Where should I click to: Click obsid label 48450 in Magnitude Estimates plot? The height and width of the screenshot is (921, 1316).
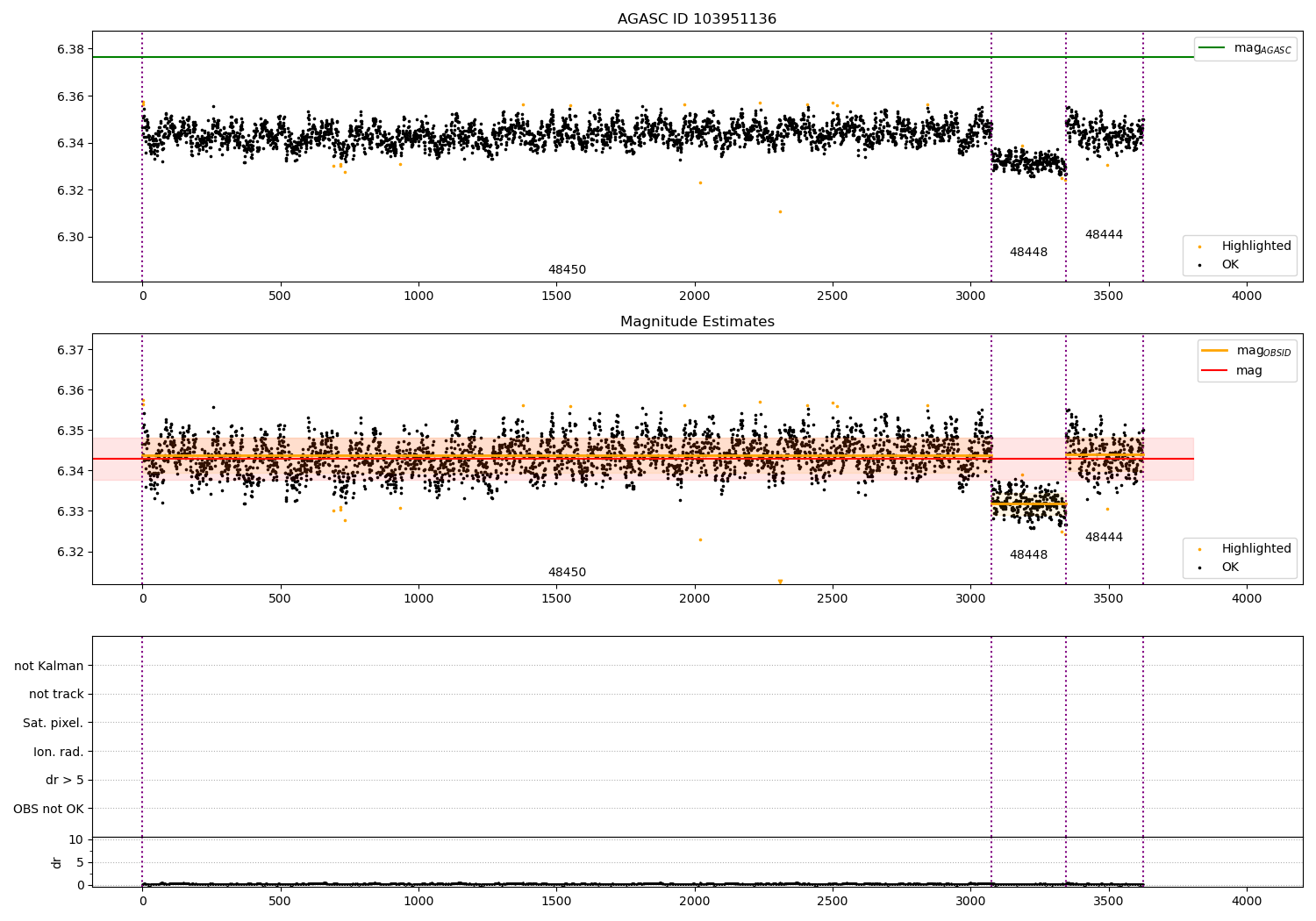pos(567,573)
